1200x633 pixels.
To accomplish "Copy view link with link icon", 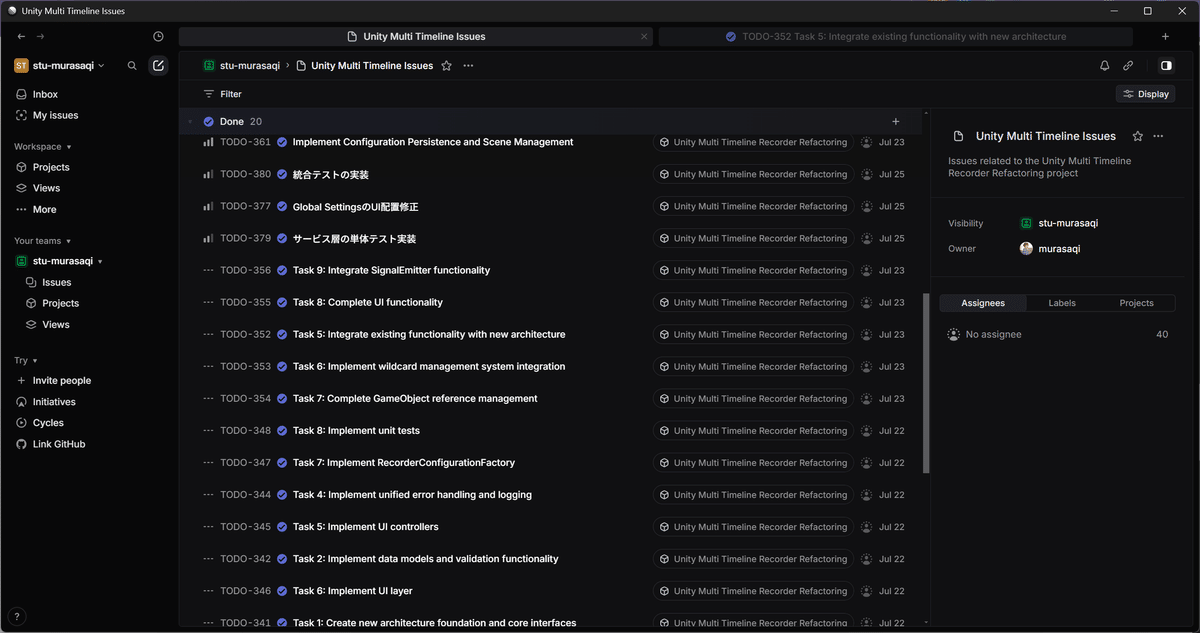I will (1128, 66).
